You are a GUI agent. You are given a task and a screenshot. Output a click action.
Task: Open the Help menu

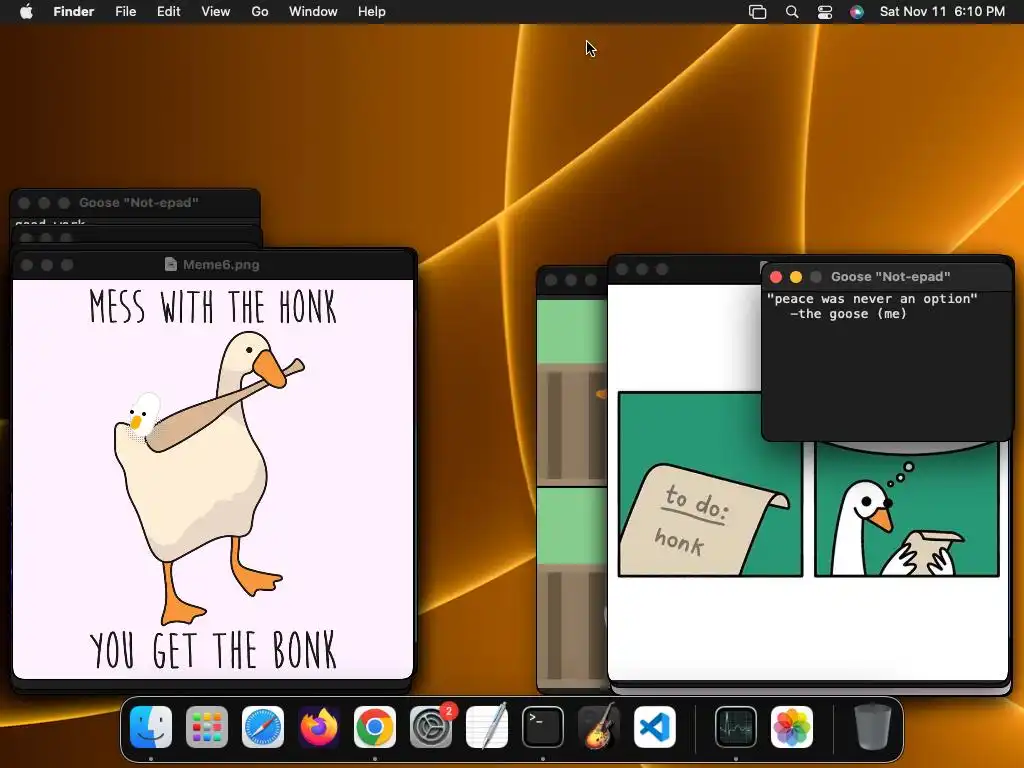tap(372, 12)
